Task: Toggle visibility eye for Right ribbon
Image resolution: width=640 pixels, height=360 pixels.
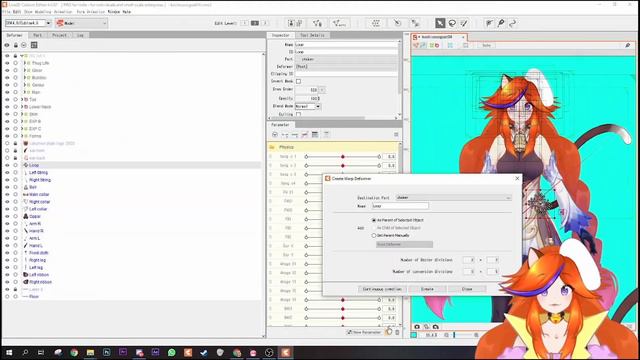Action: 7,282
